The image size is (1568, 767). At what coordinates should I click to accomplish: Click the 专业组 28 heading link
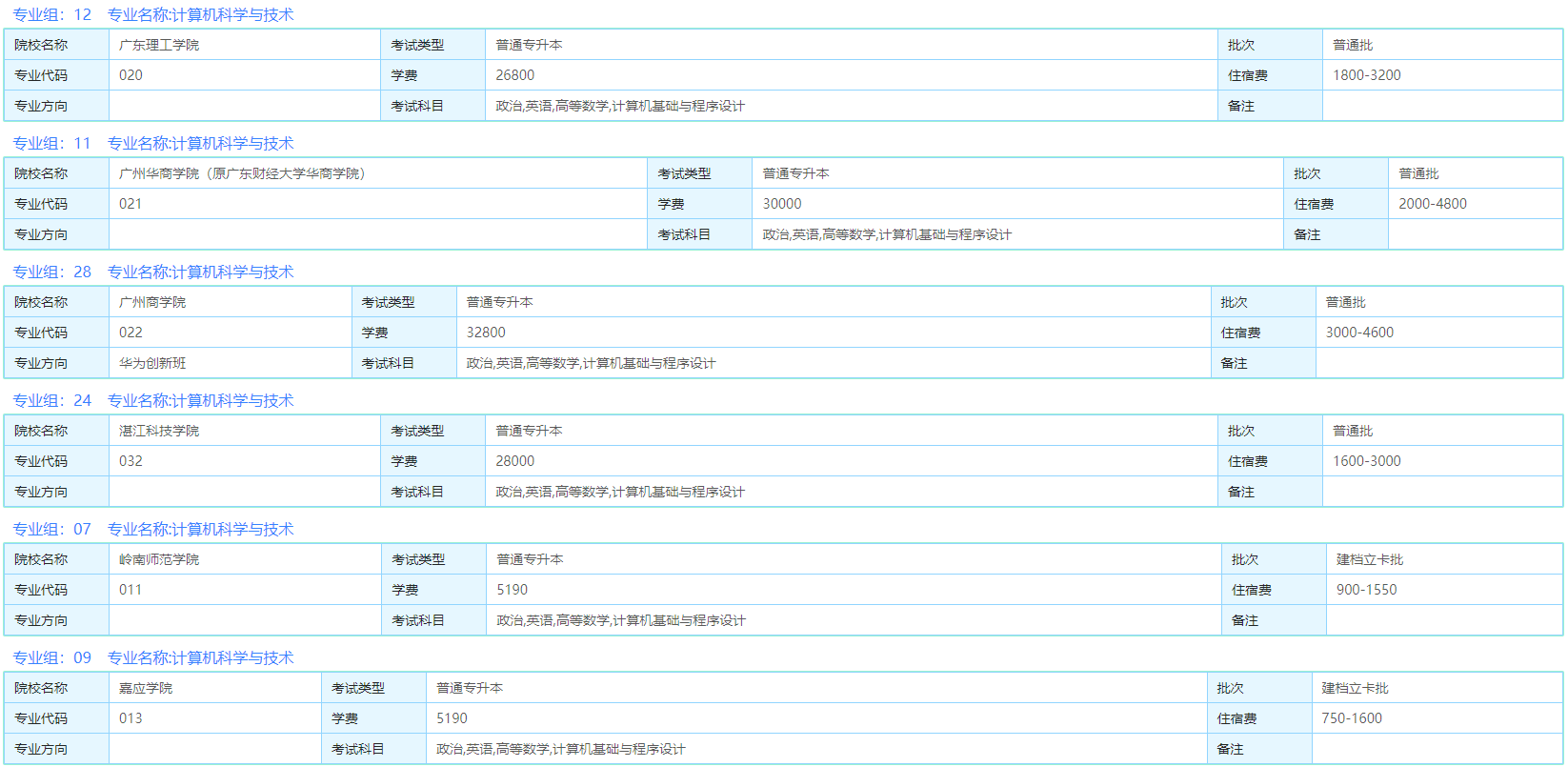(x=152, y=272)
